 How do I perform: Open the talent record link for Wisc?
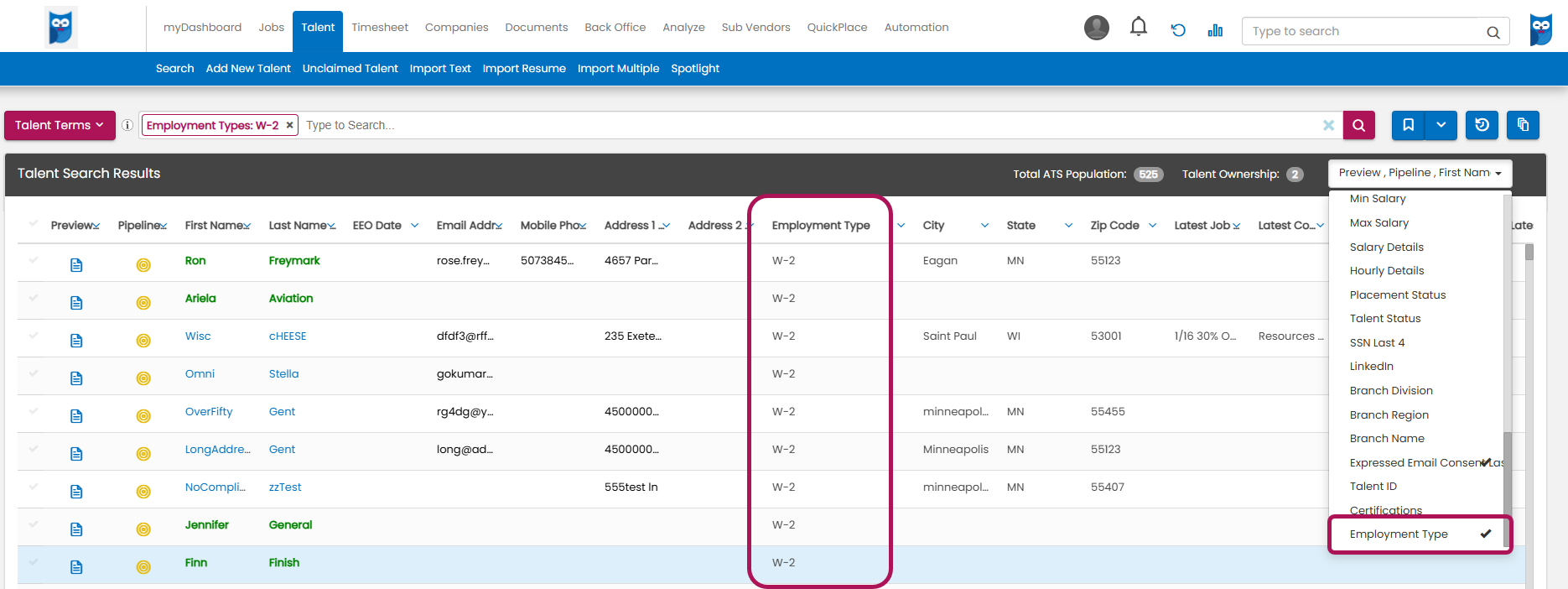pos(198,336)
